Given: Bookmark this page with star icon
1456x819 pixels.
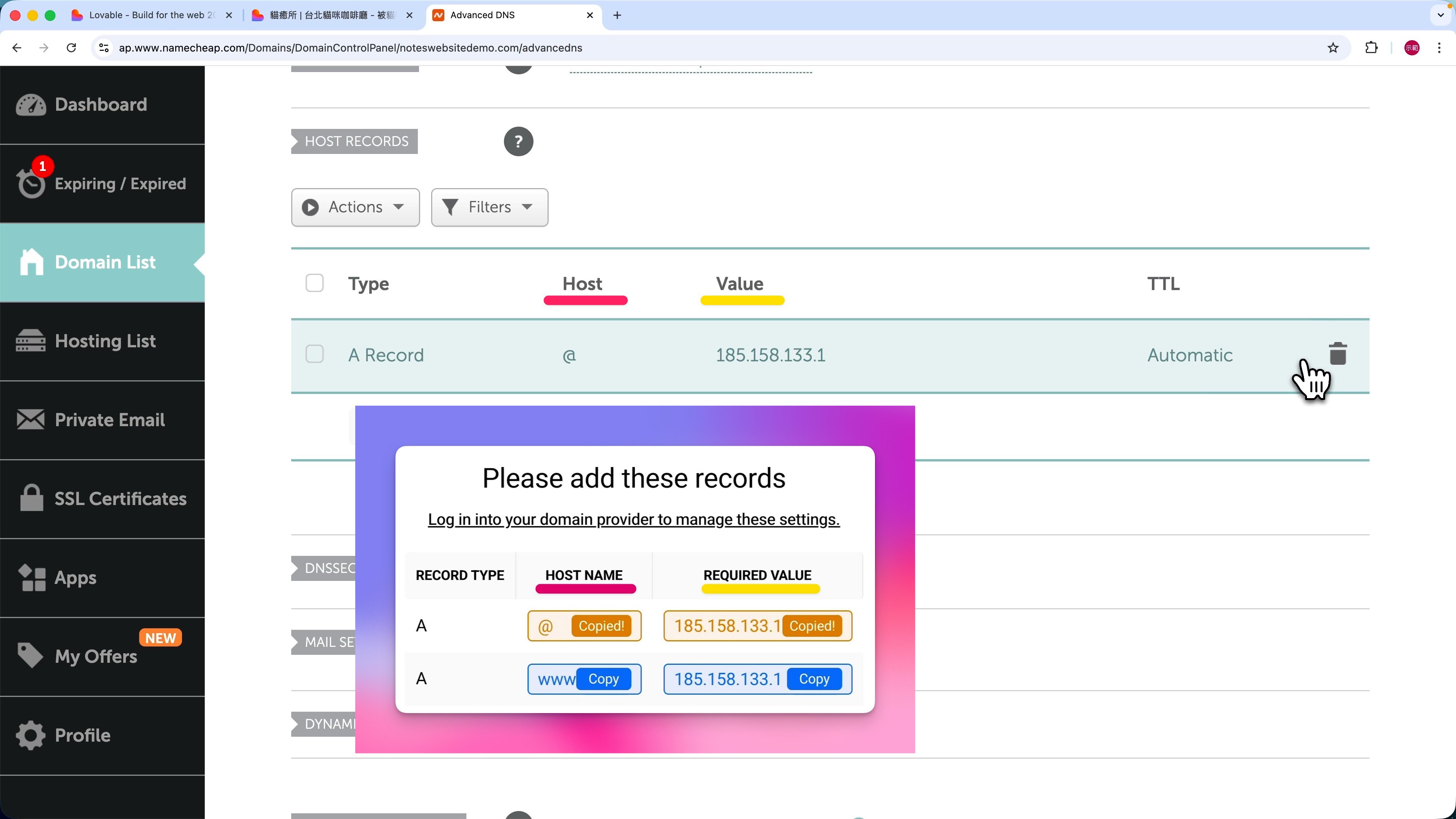Looking at the screenshot, I should (x=1333, y=48).
